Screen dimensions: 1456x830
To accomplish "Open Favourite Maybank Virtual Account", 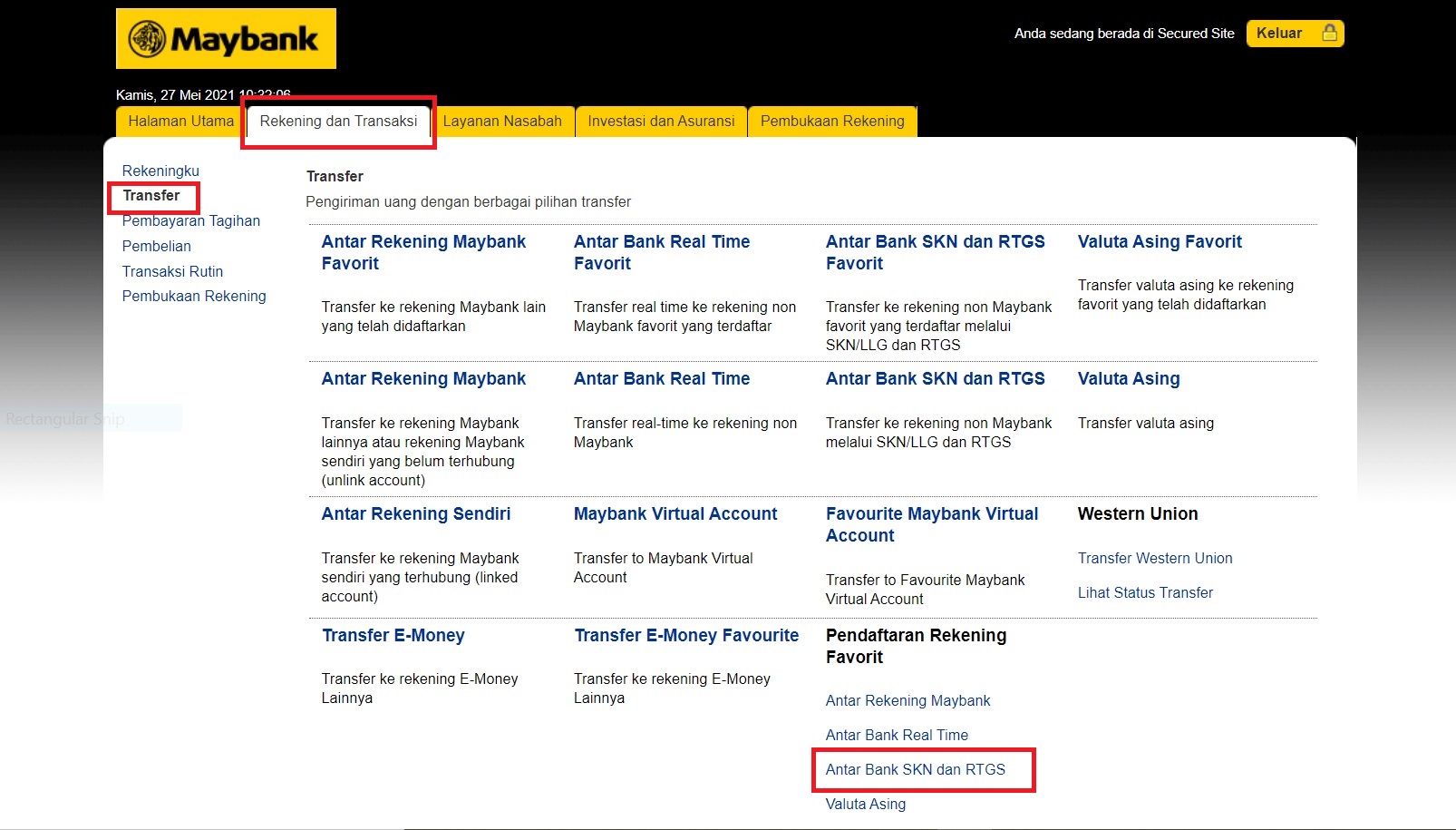I will [x=931, y=524].
